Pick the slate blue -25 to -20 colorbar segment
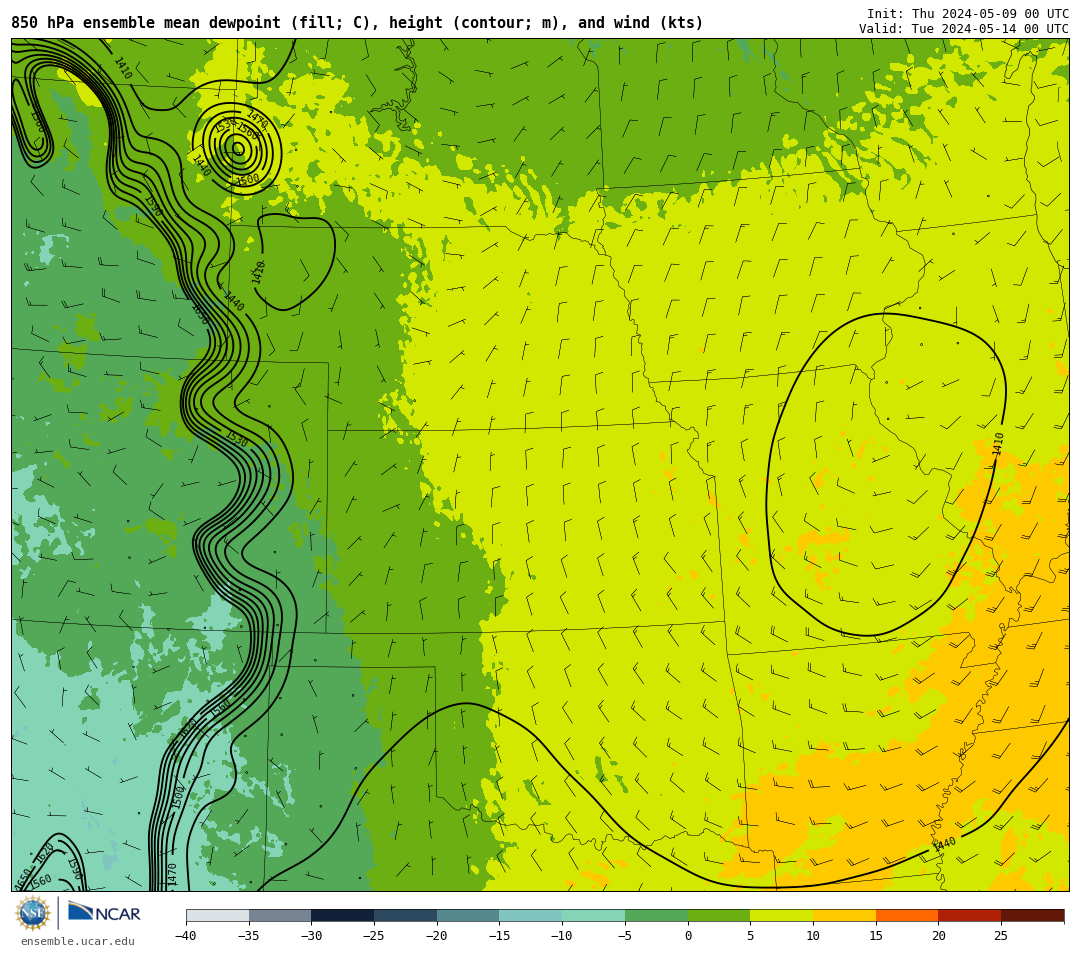The width and height of the screenshot is (1080, 954). click(406, 915)
